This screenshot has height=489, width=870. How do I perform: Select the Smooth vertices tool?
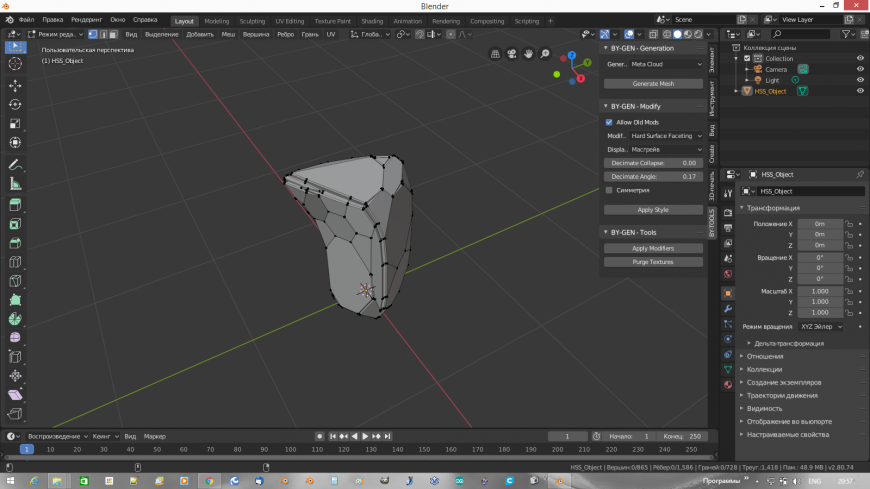click(x=15, y=337)
